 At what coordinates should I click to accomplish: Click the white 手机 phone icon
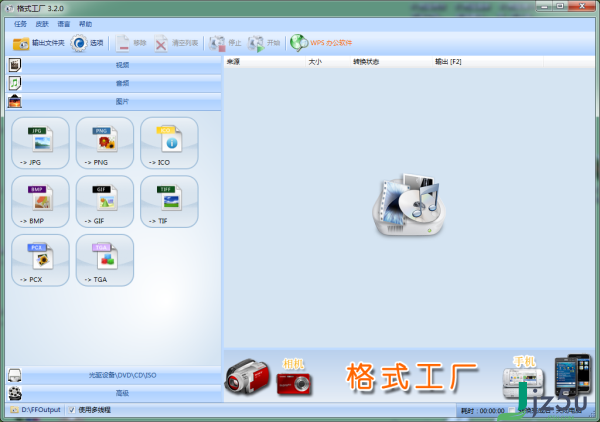coord(523,383)
